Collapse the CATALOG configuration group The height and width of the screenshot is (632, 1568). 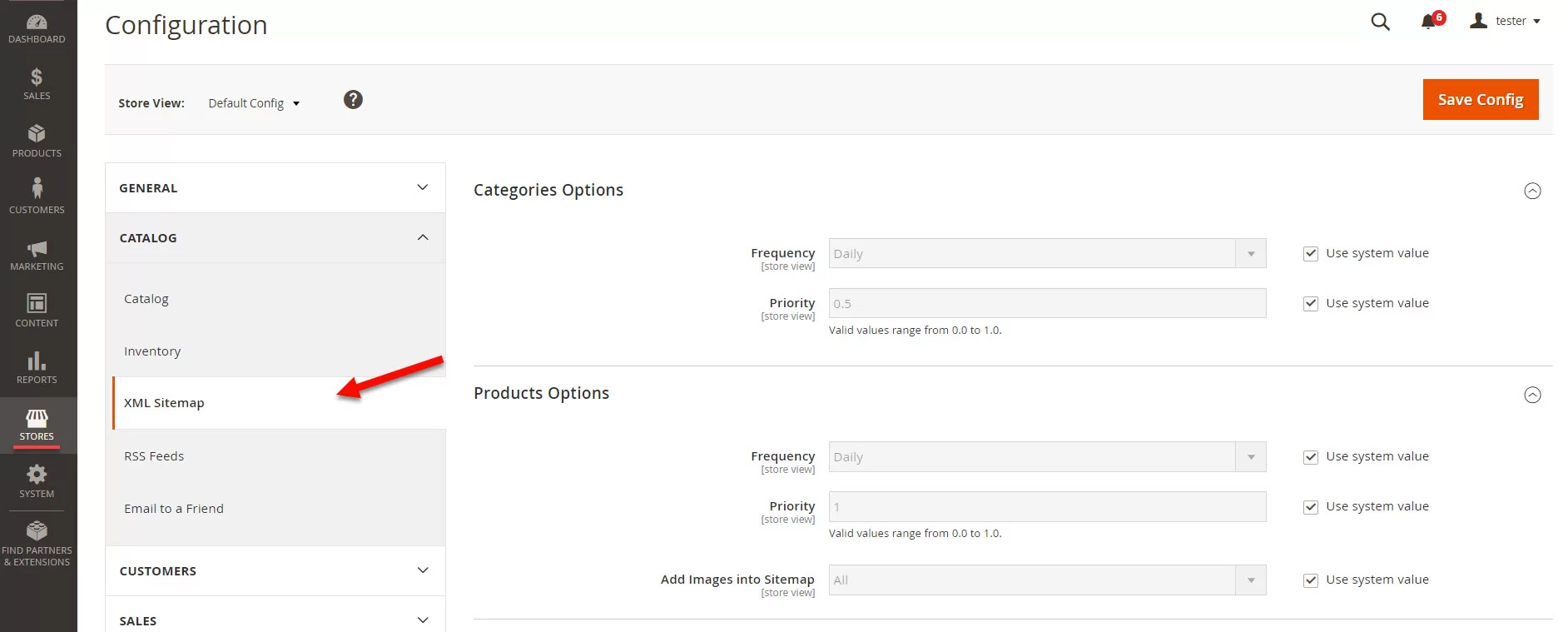pos(275,238)
